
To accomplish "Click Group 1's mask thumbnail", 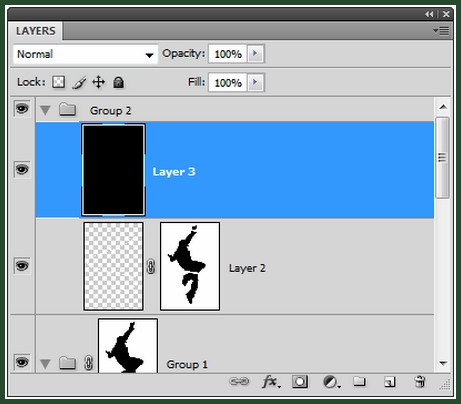I will point(128,346).
